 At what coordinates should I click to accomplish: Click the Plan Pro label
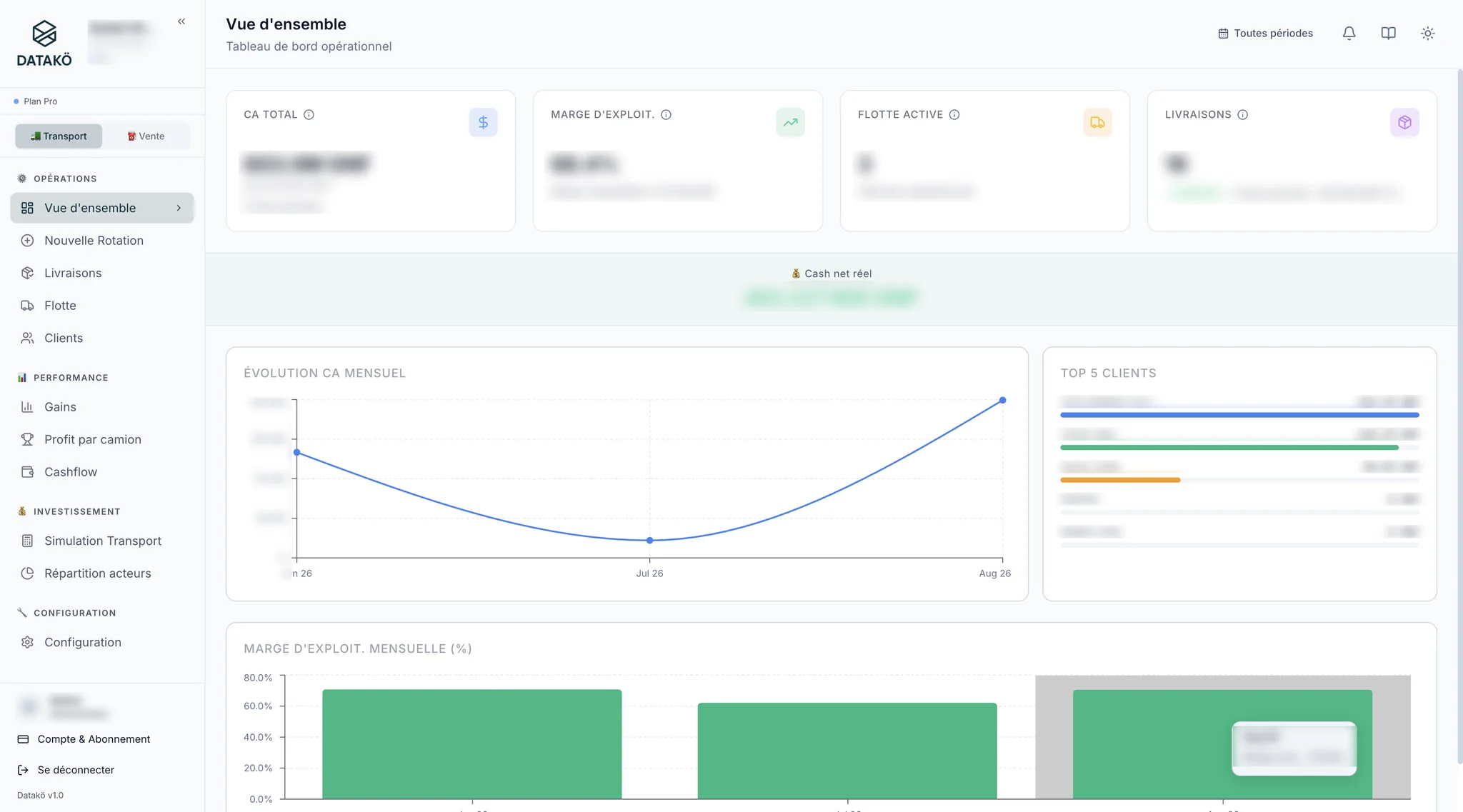coord(40,101)
